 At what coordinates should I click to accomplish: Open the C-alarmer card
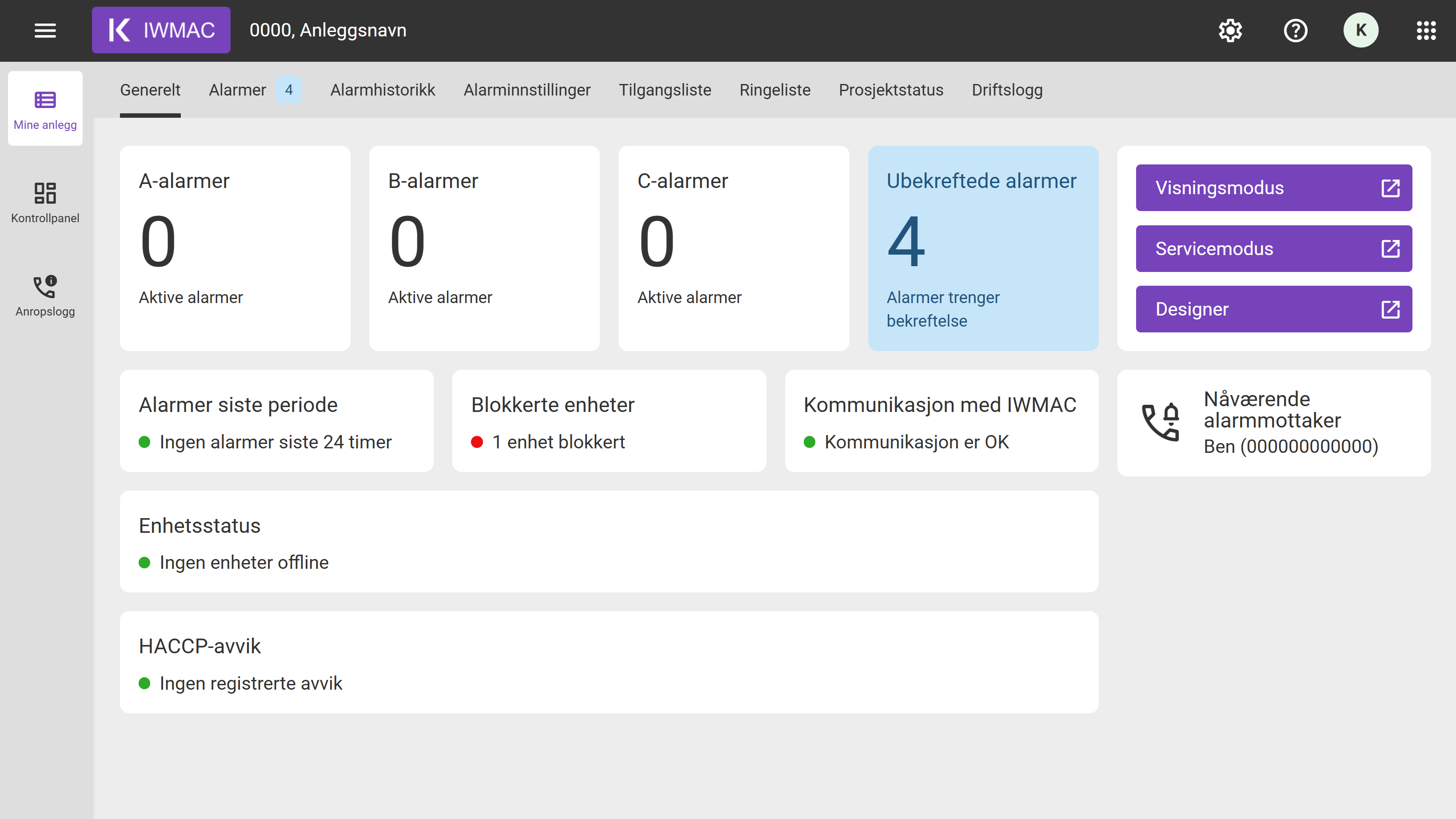click(734, 248)
